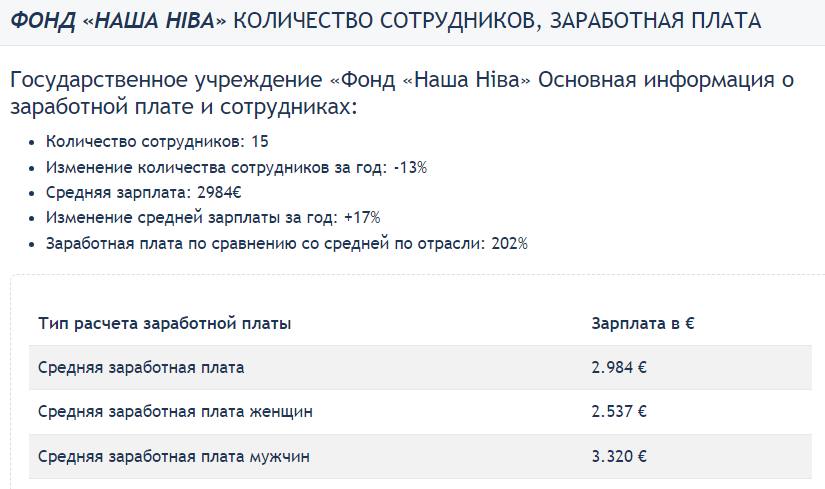Select the 'Средняя зарплата: 2984€' bullet
This screenshot has width=825, height=489.
coord(143,193)
